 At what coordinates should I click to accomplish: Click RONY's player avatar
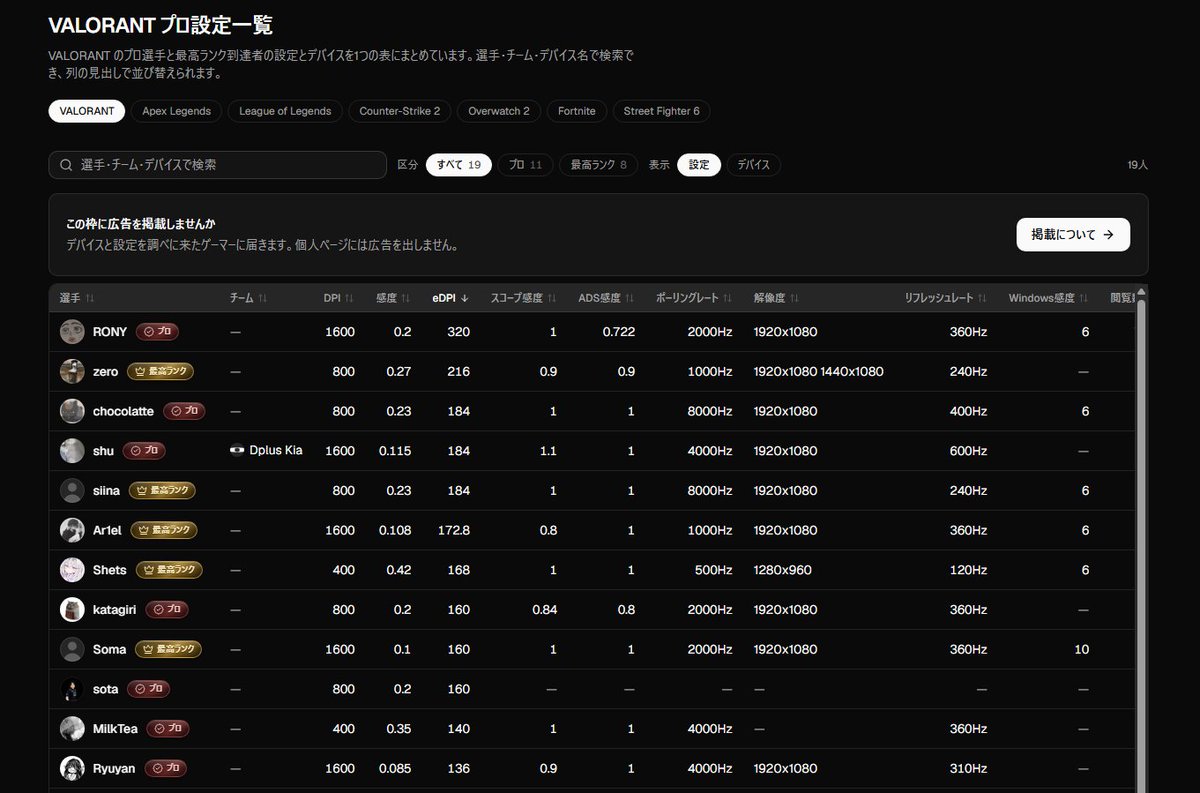click(x=72, y=332)
